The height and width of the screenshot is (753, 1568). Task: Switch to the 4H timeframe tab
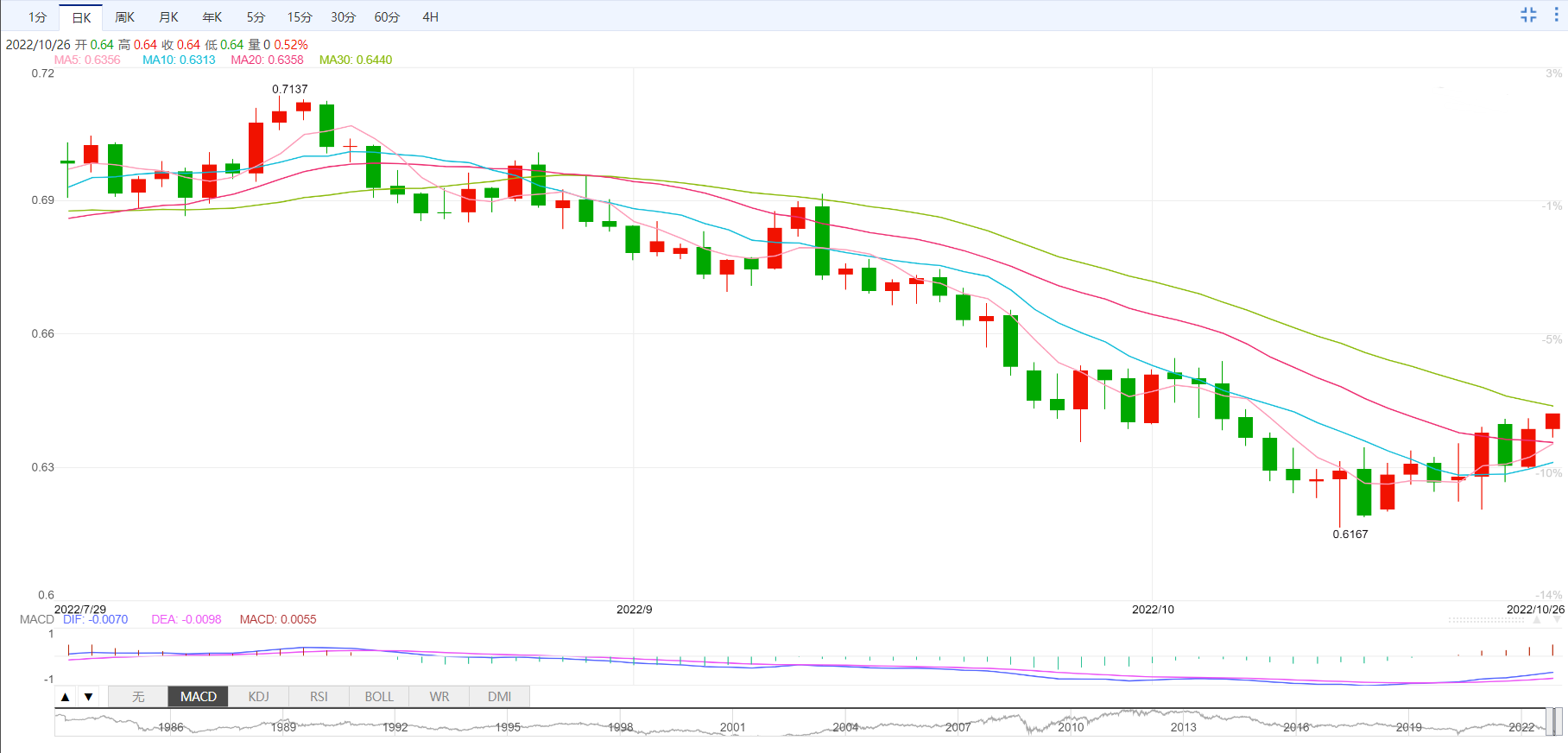point(430,17)
